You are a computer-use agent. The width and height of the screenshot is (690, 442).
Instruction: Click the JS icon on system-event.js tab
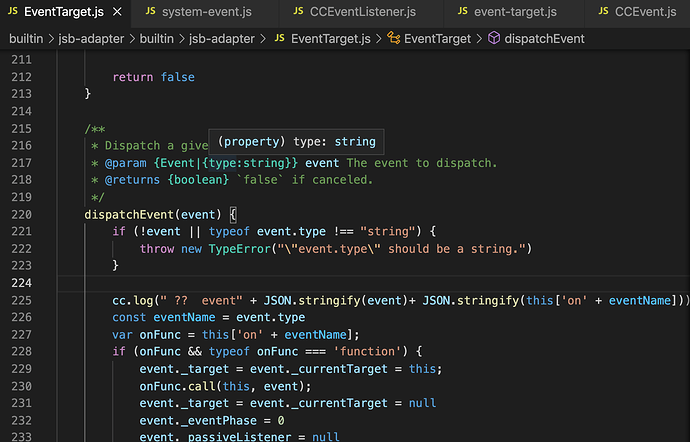pos(152,12)
